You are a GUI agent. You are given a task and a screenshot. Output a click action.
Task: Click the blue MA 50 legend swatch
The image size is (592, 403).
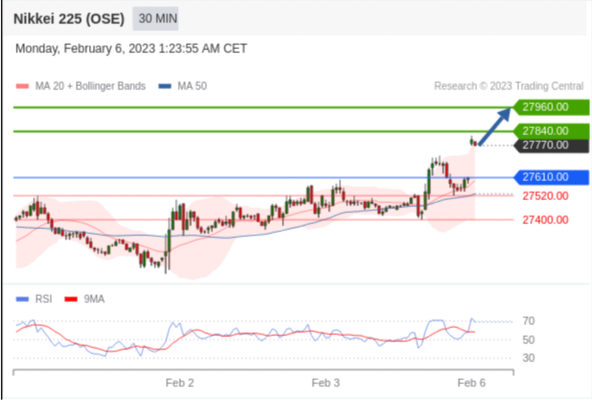point(165,86)
